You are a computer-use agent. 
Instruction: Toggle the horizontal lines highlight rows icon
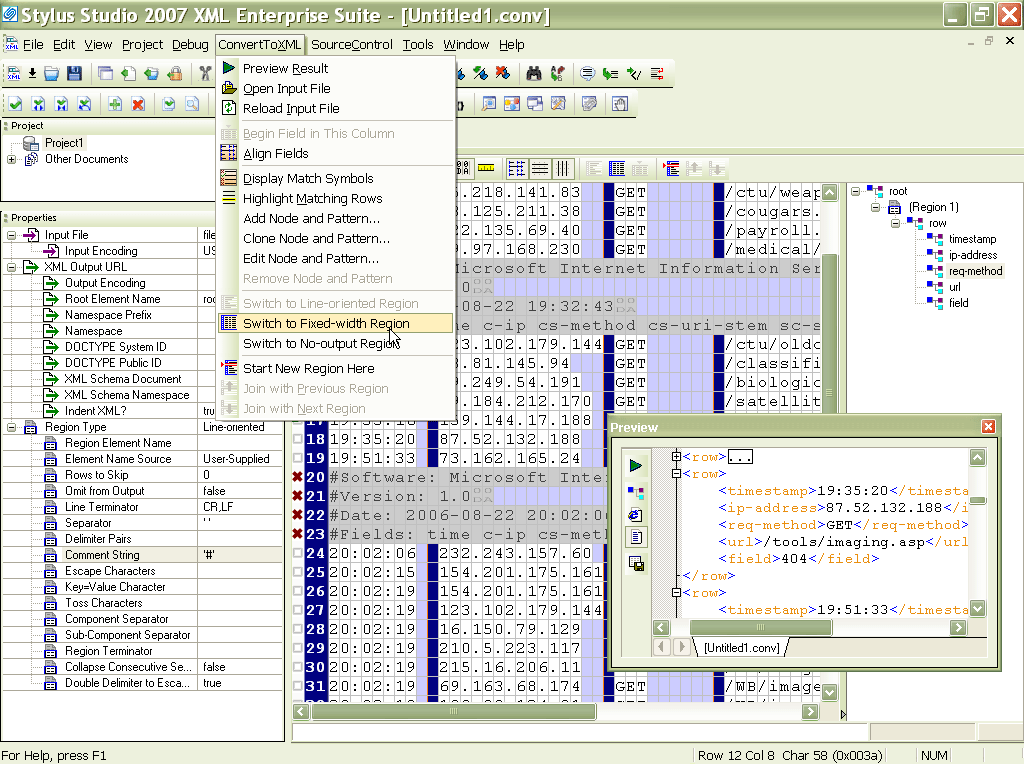[539, 168]
